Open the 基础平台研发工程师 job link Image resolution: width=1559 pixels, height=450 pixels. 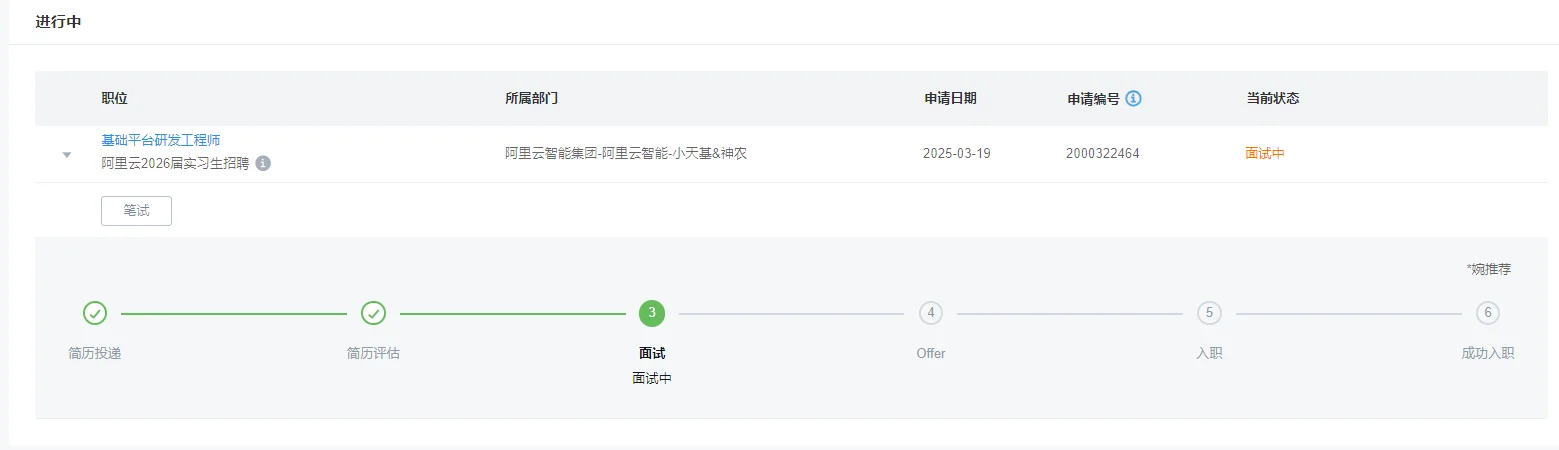(160, 140)
